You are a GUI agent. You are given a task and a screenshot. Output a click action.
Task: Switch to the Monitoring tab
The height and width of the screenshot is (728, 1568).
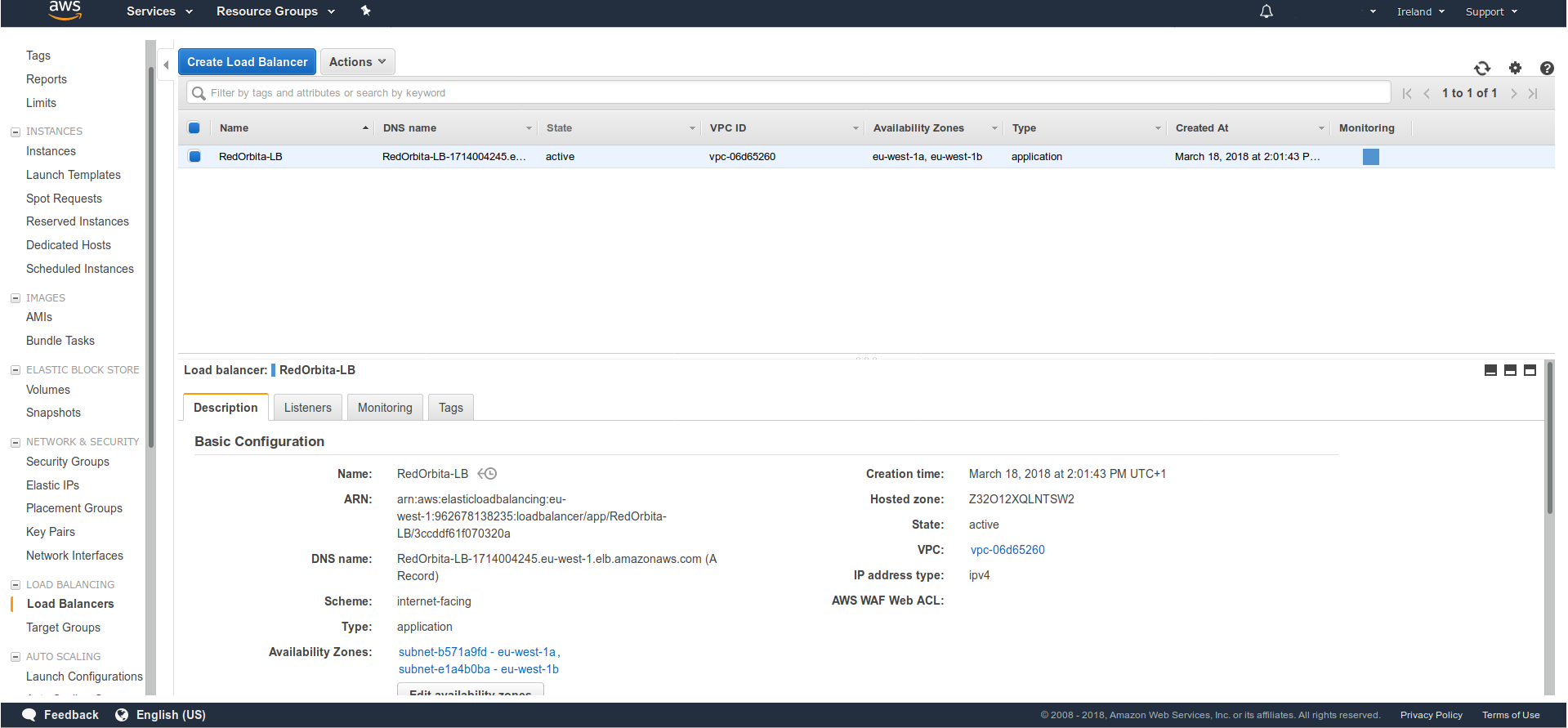[385, 408]
